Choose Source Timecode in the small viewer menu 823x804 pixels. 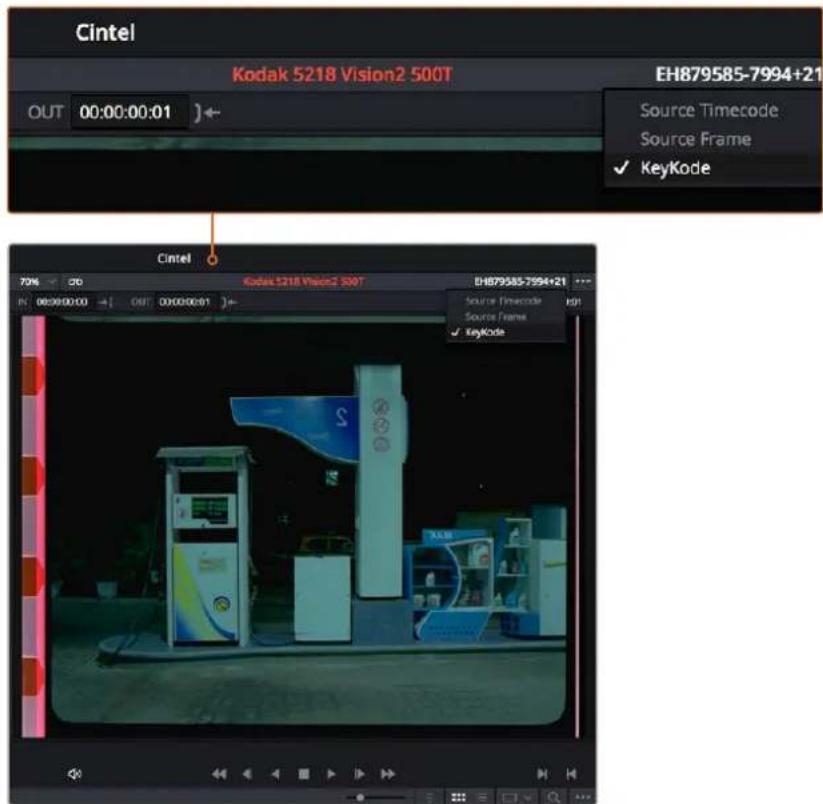click(503, 301)
